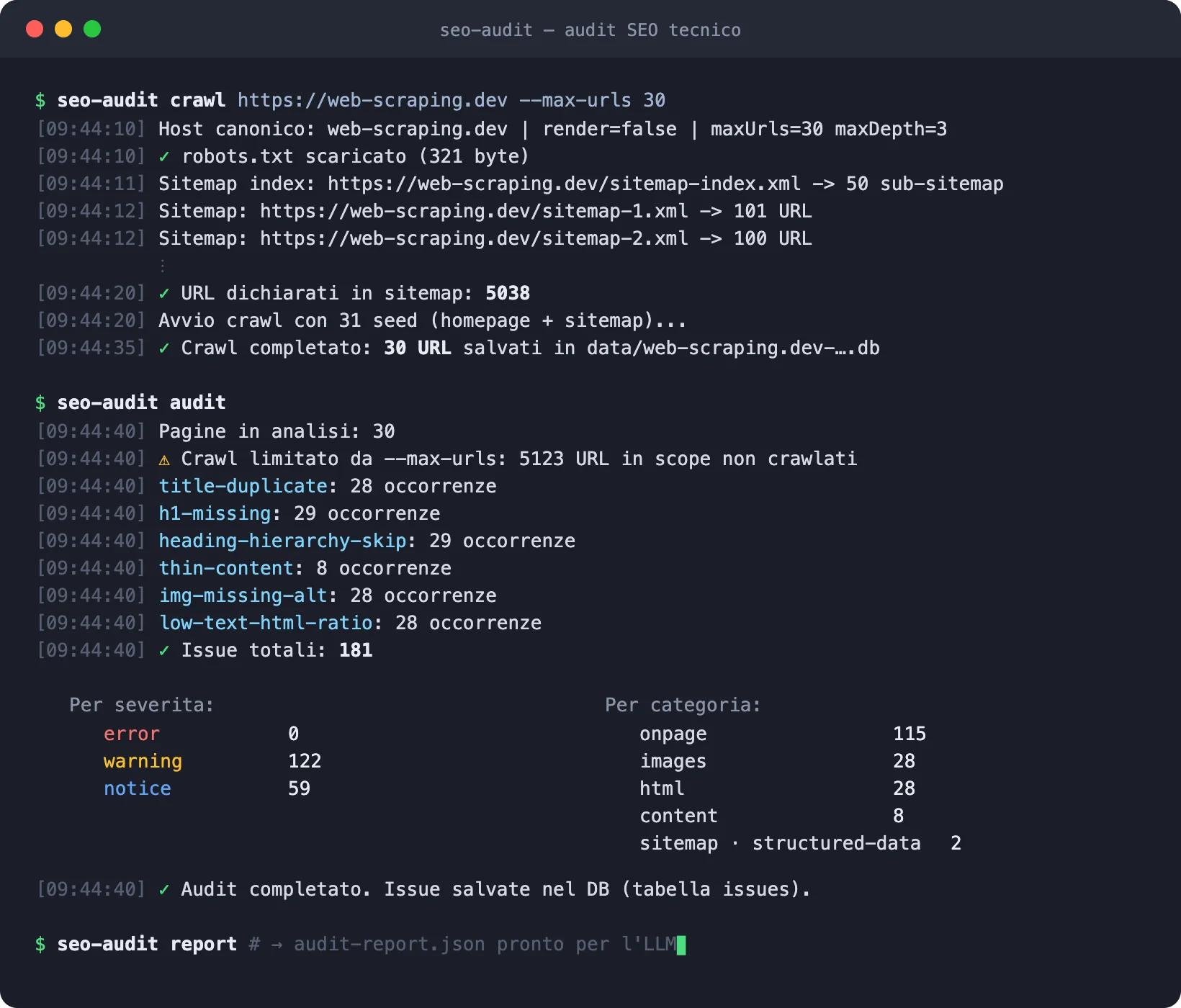Click the 'html' category label
The height and width of the screenshot is (1008, 1181).
pos(662,788)
